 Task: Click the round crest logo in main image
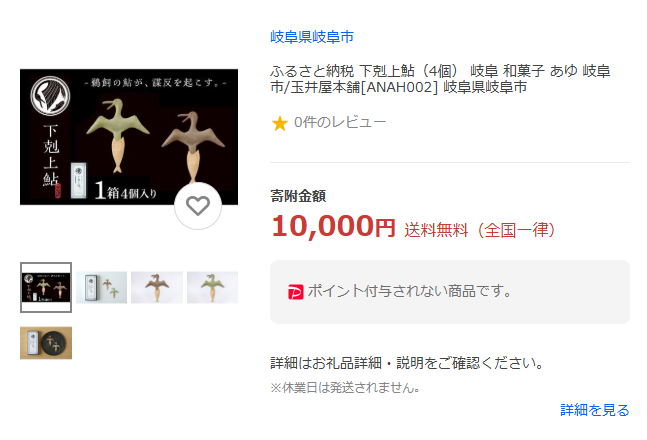[50, 96]
